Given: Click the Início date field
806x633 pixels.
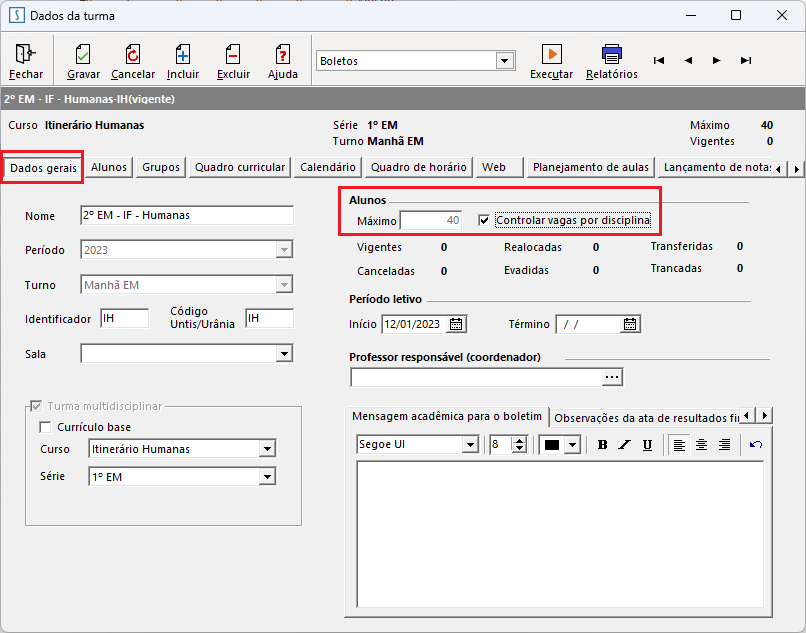Looking at the screenshot, I should pyautogui.click(x=414, y=324).
